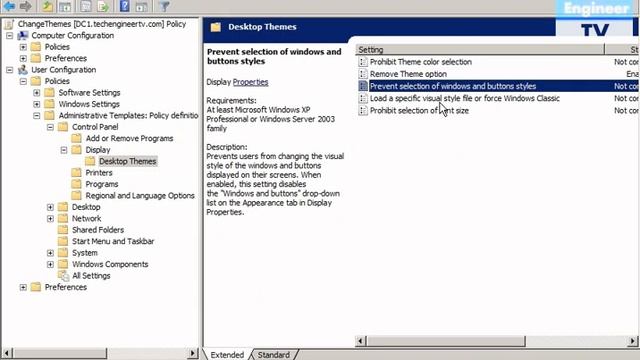Collapse Policies under User Configuration
Viewport: 640px width, 360px height.
23,81
